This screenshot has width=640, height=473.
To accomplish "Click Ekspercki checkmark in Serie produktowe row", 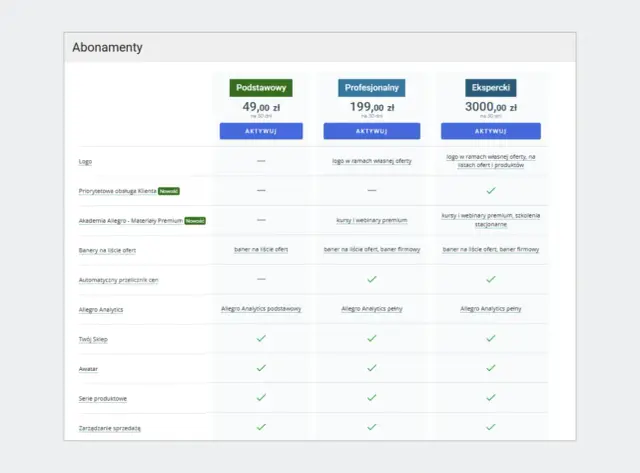I will pyautogui.click(x=491, y=397).
